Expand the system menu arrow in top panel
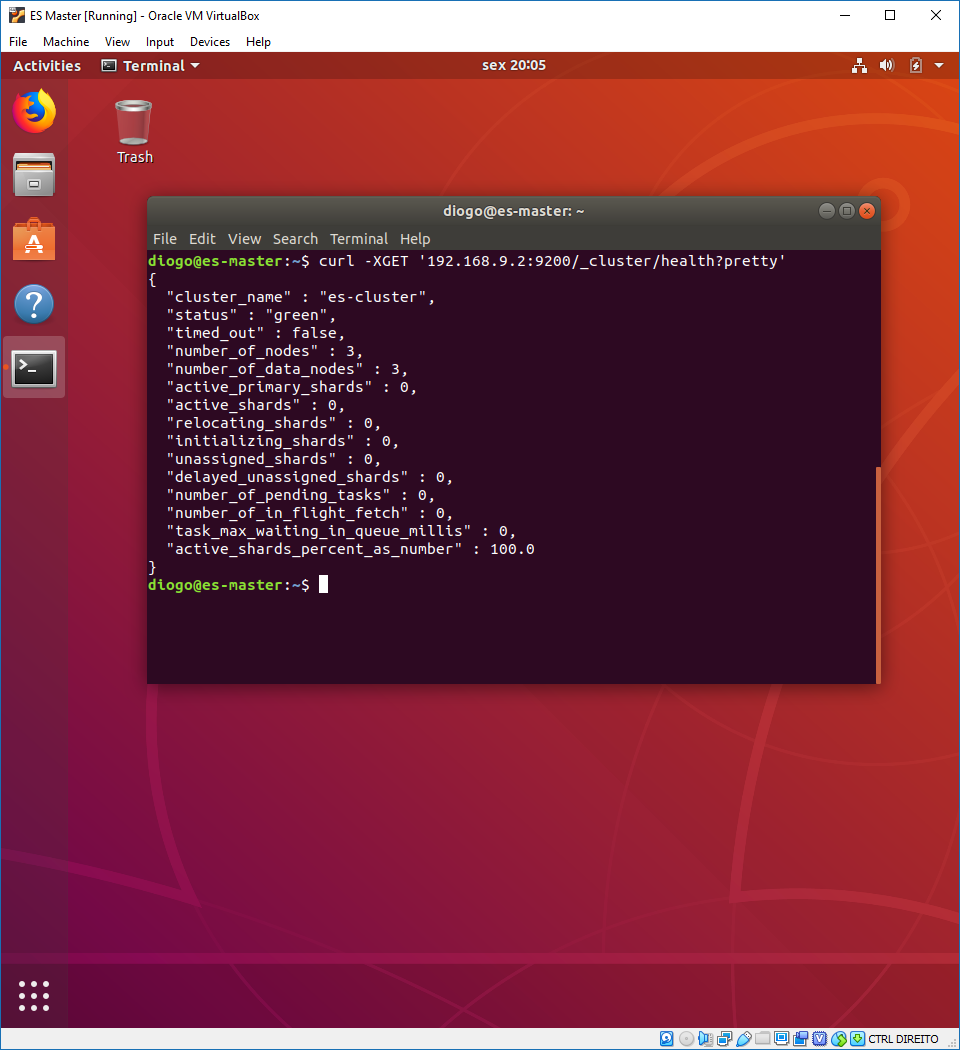 (x=939, y=66)
